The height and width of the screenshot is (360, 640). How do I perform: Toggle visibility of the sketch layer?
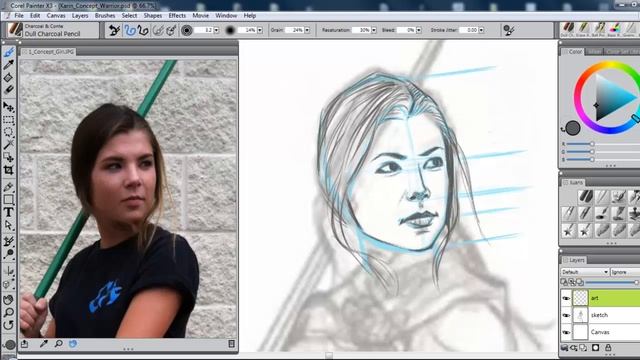(x=566, y=316)
